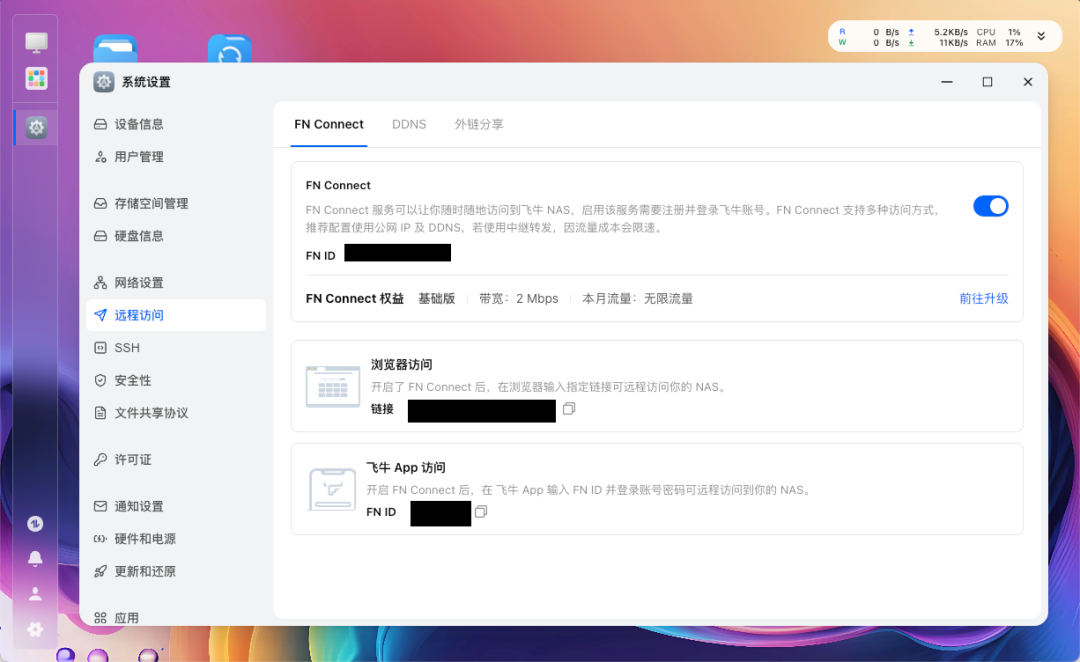Open the blue folder desktop icon

coord(115,48)
